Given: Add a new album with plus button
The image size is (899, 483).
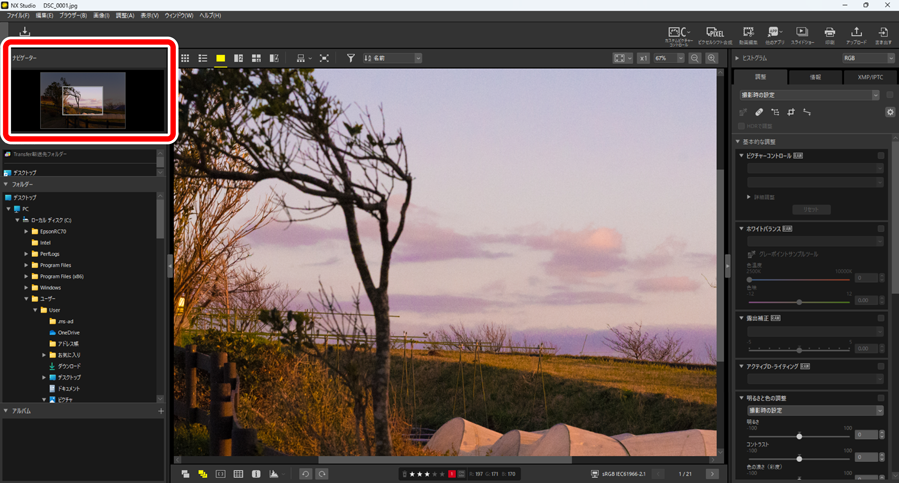Looking at the screenshot, I should pos(160,411).
